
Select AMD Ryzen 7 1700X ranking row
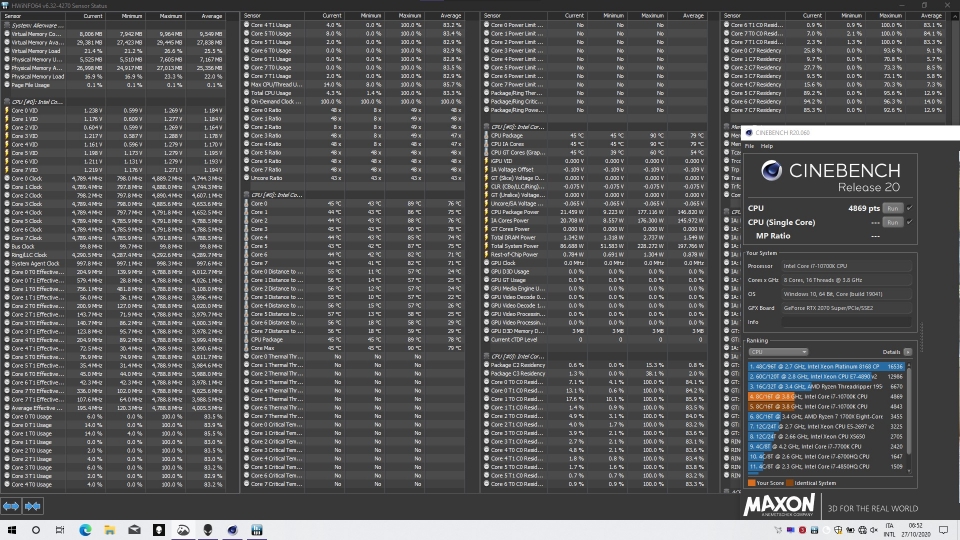pos(827,416)
